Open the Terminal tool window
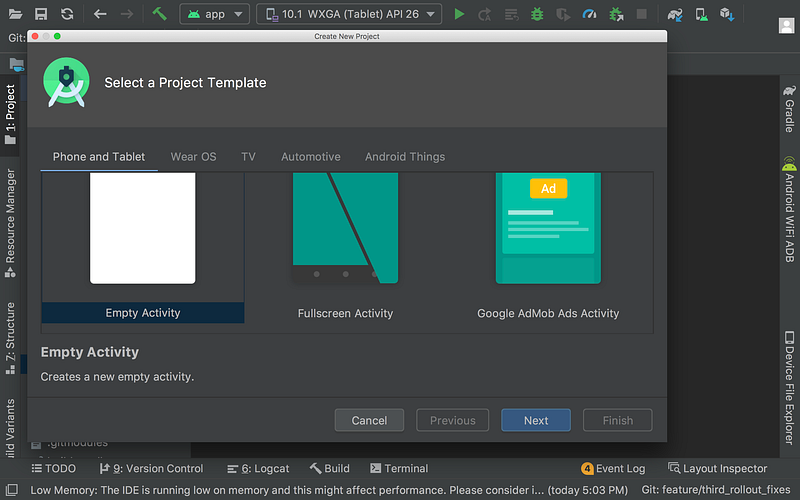Screen dimensions: 800x500 (399, 468)
